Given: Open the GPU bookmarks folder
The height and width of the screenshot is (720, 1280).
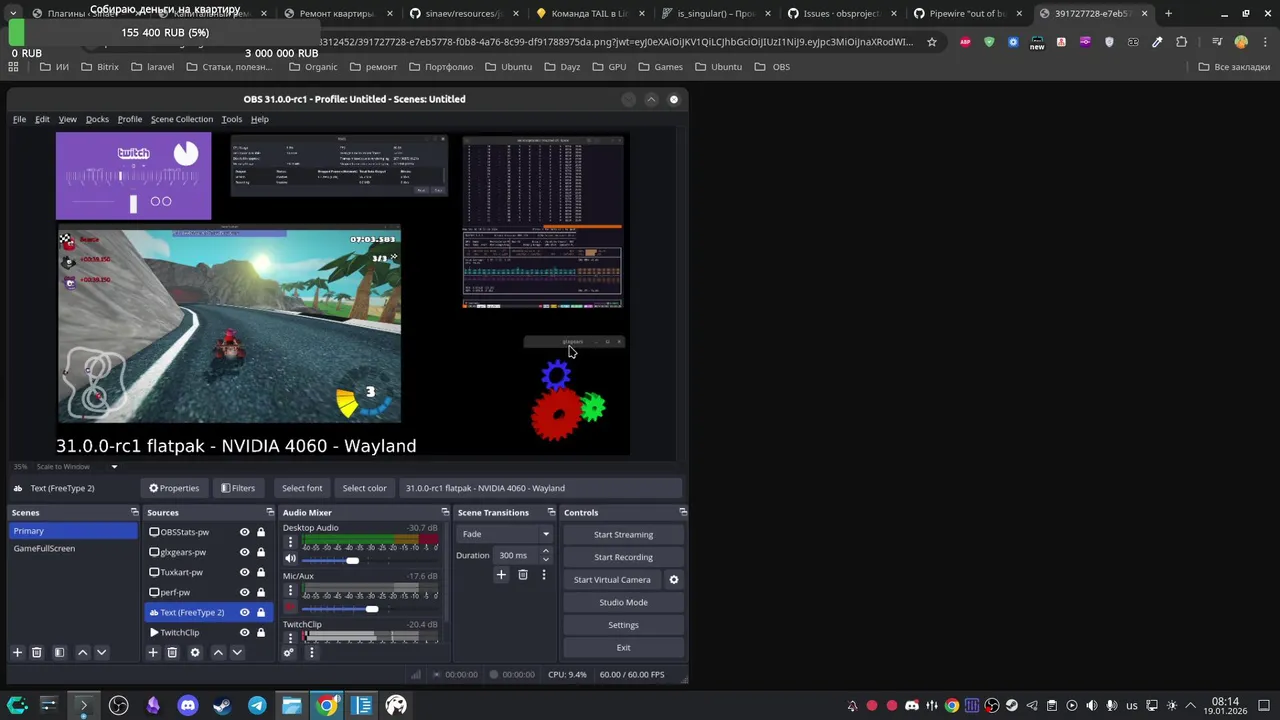Looking at the screenshot, I should 608,67.
